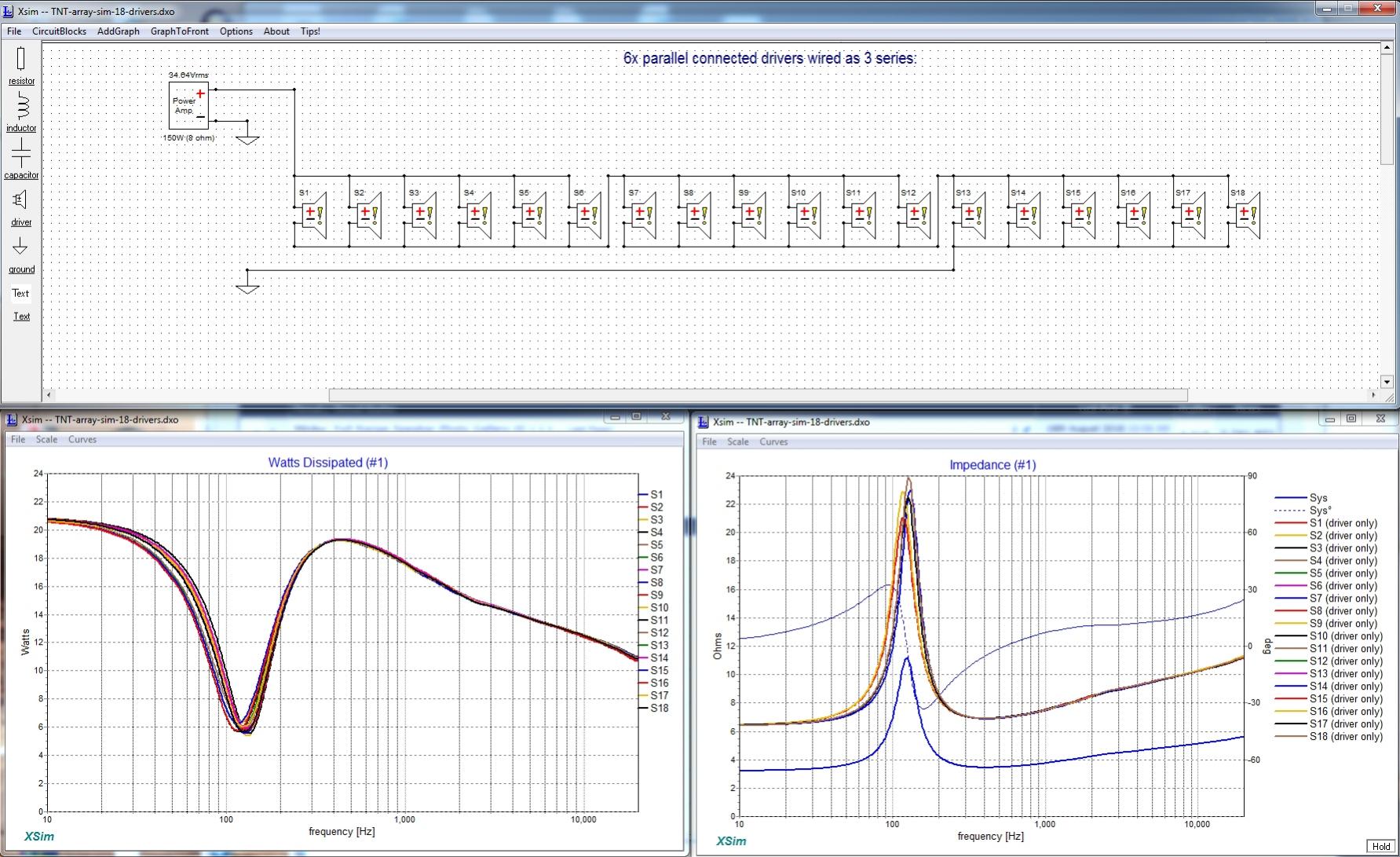Open File menu in Impedance window

click(709, 442)
